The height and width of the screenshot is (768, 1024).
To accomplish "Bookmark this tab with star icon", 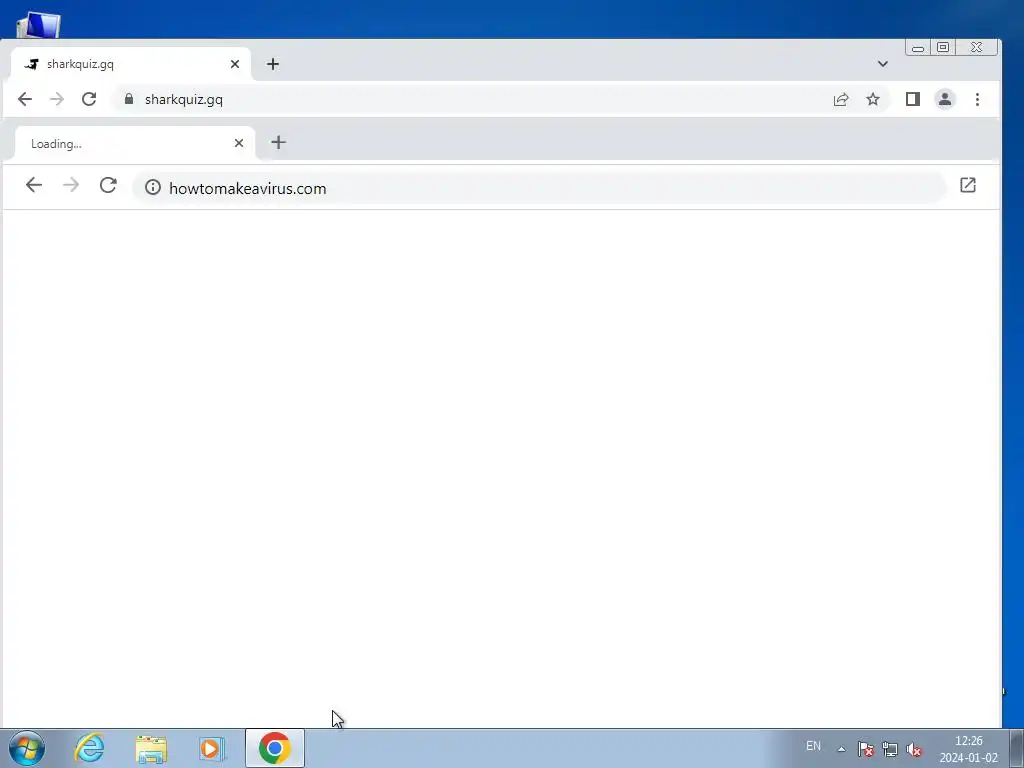I will (872, 99).
